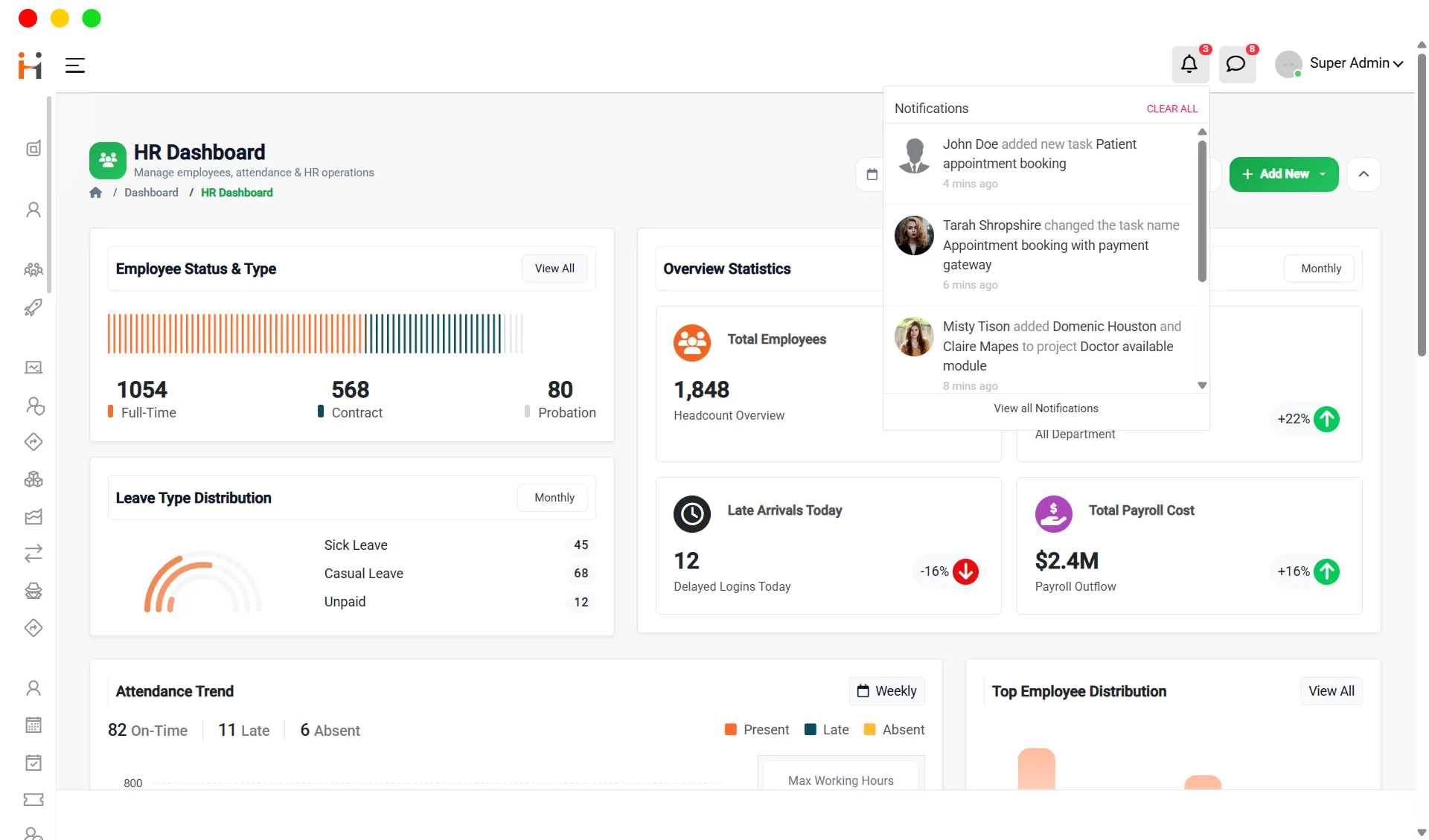The image size is (1429, 840).
Task: Click the green up arrow beside +22%
Action: point(1326,419)
